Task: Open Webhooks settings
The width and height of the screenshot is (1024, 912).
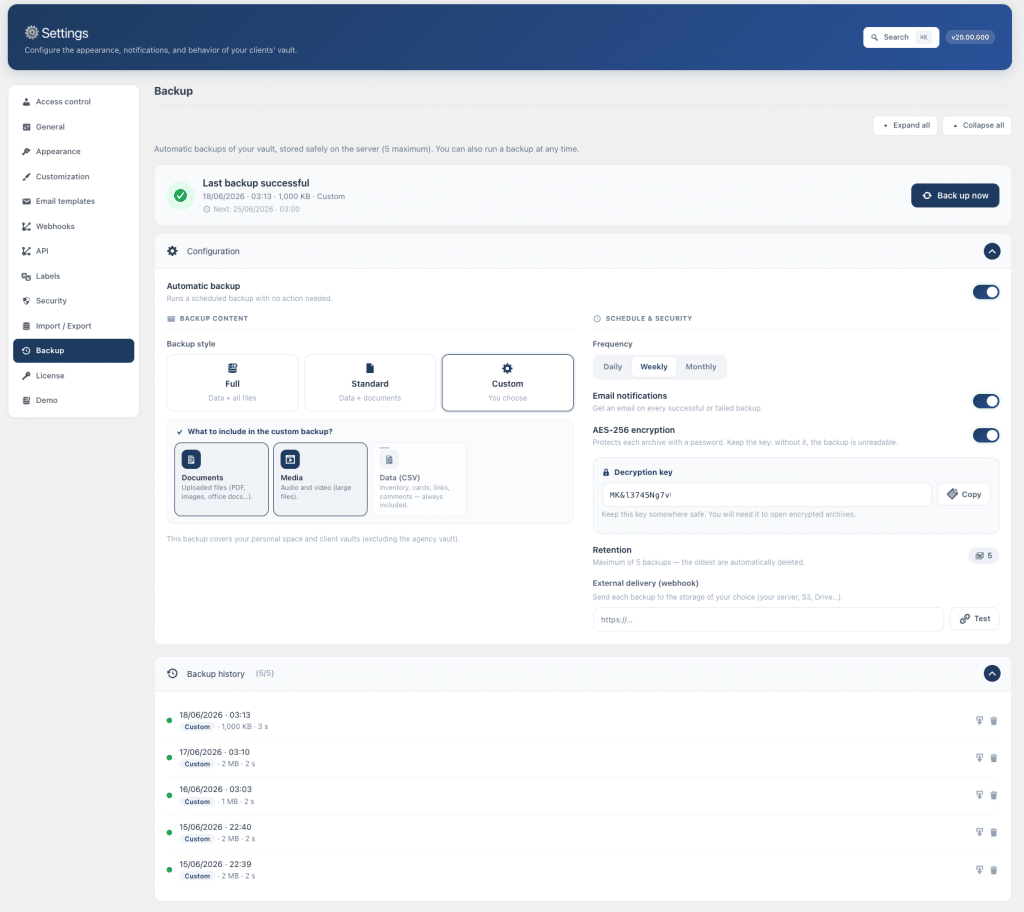Action: pyautogui.click(x=74, y=226)
